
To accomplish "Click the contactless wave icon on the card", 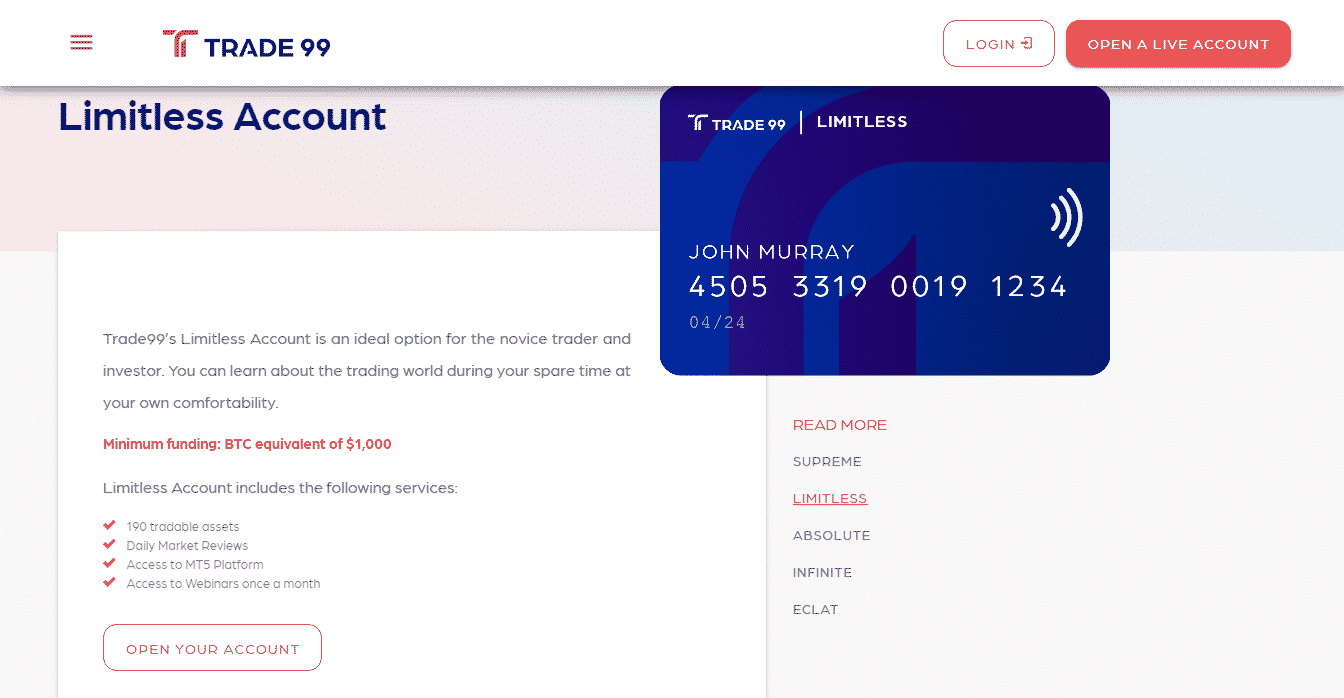I will tap(1067, 217).
